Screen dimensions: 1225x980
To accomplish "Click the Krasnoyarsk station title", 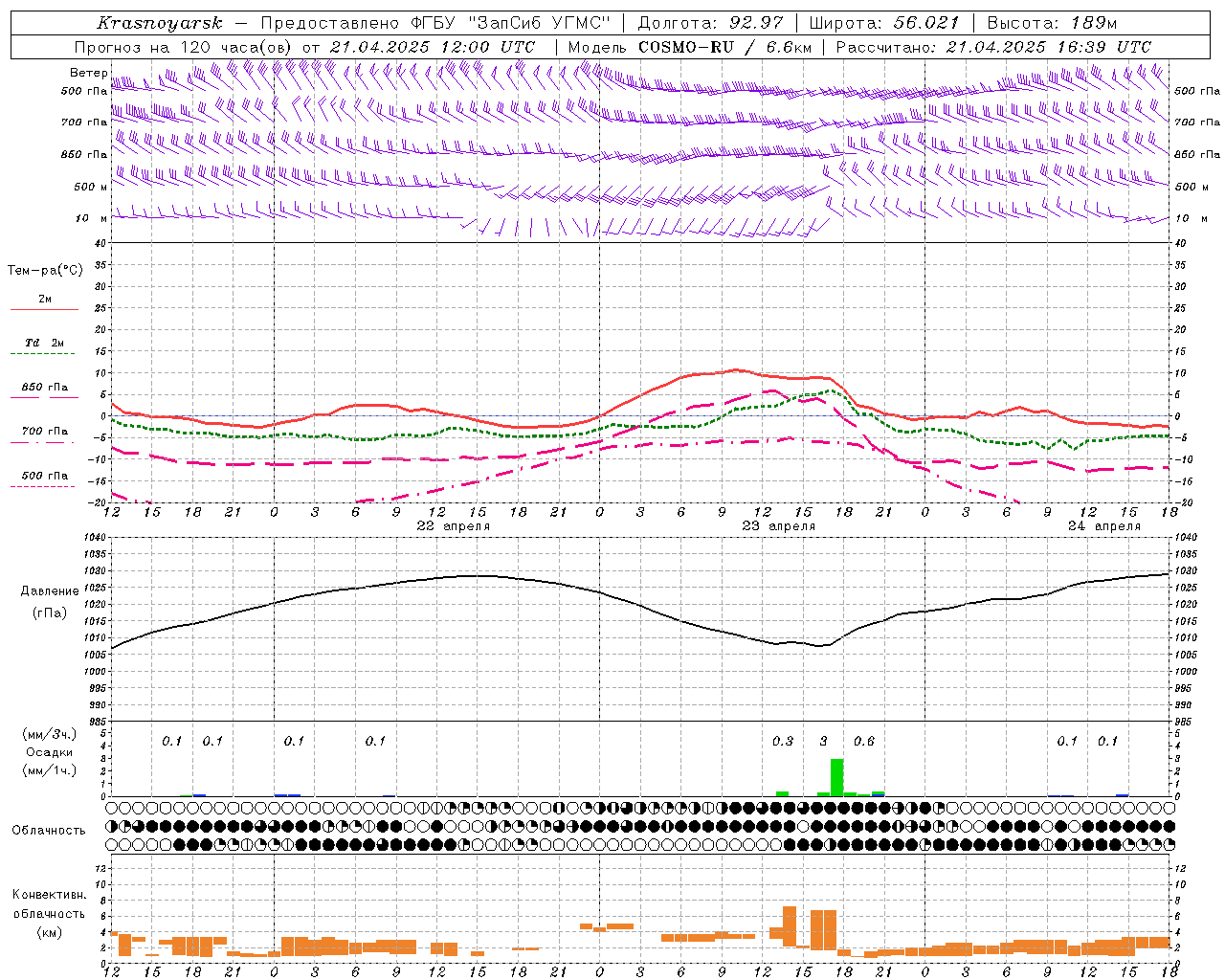I will 159,23.
